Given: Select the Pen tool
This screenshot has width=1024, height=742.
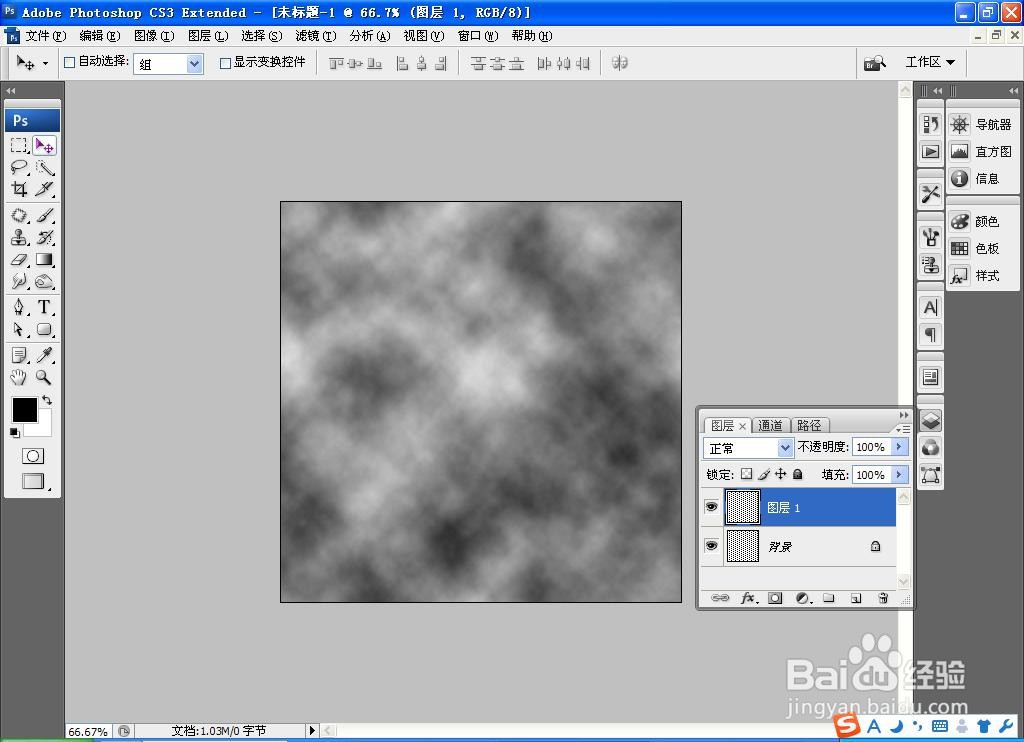Looking at the screenshot, I should (19, 307).
